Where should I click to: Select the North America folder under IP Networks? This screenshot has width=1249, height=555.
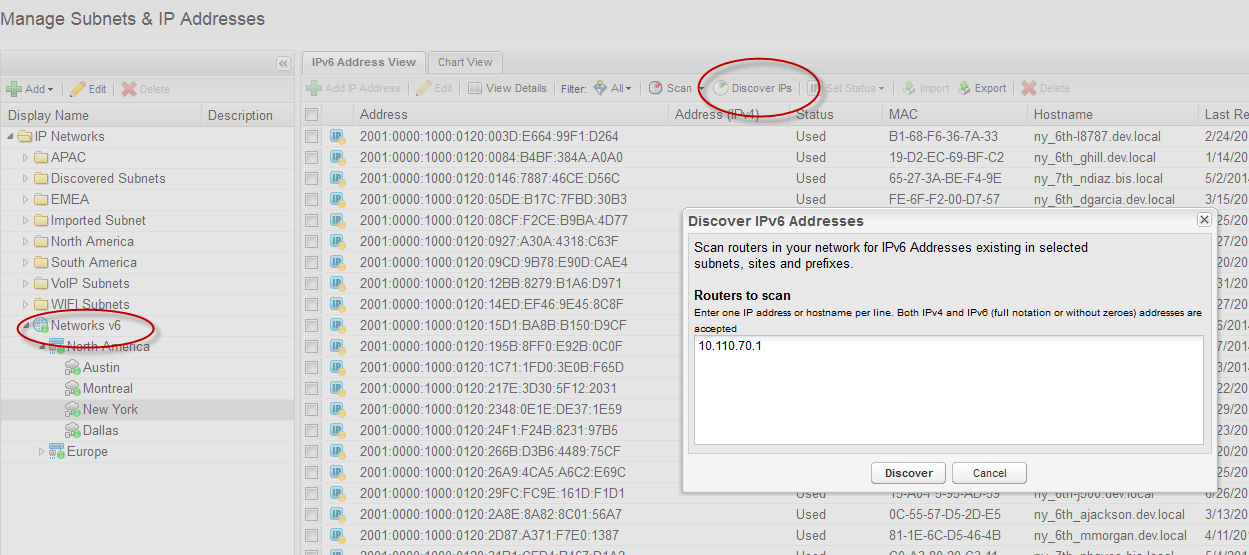click(x=93, y=241)
